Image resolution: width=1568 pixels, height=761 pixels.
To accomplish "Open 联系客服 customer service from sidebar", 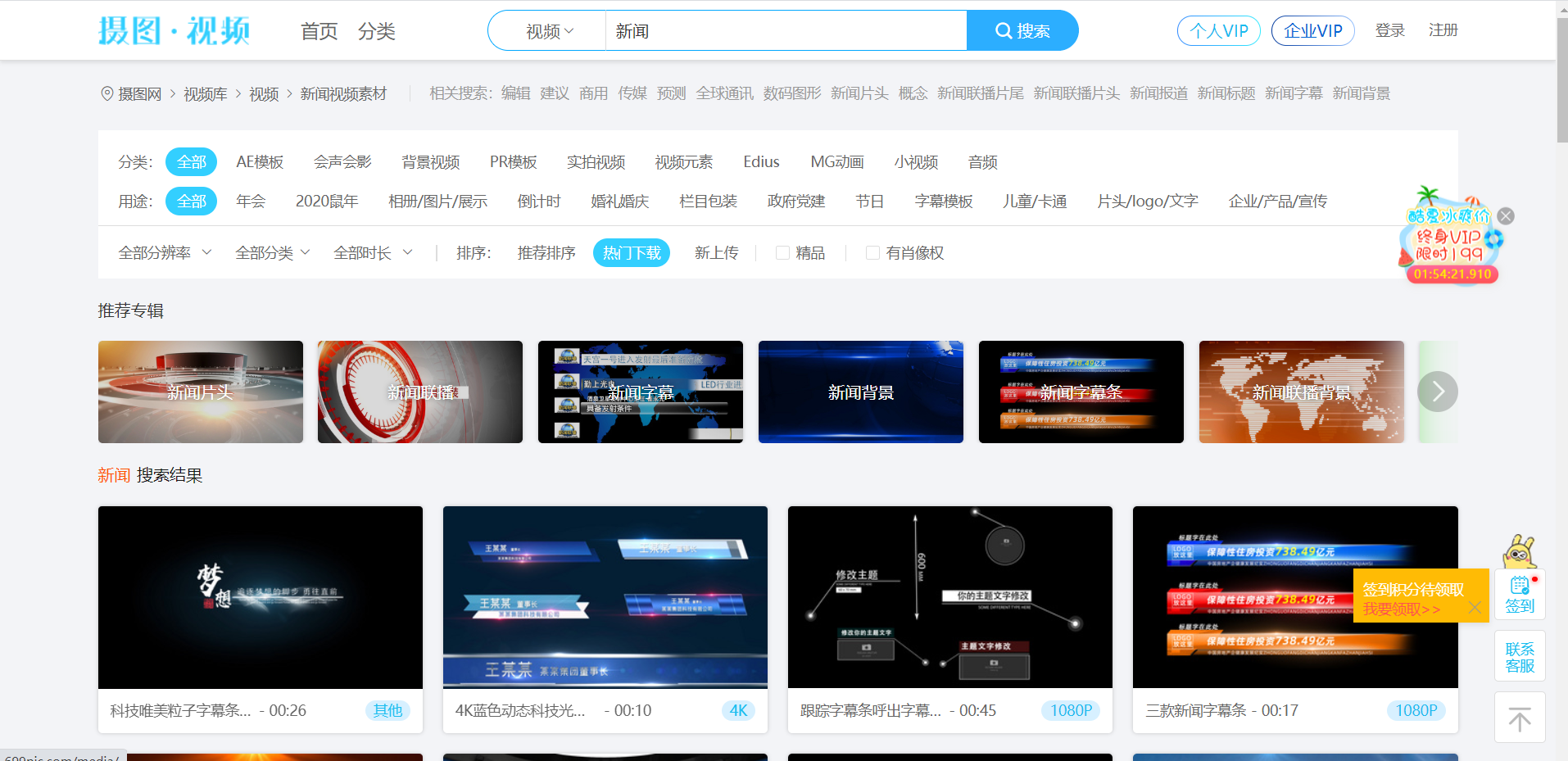I will pos(1520,655).
